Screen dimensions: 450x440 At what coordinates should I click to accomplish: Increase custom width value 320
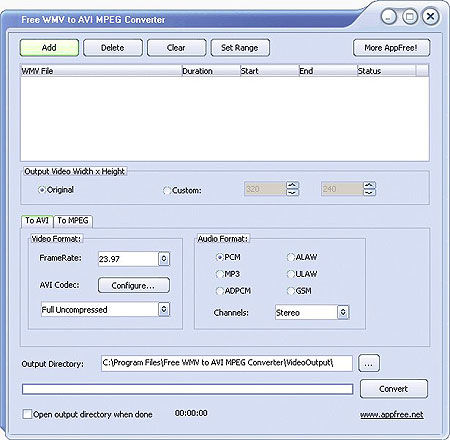pyautogui.click(x=292, y=185)
